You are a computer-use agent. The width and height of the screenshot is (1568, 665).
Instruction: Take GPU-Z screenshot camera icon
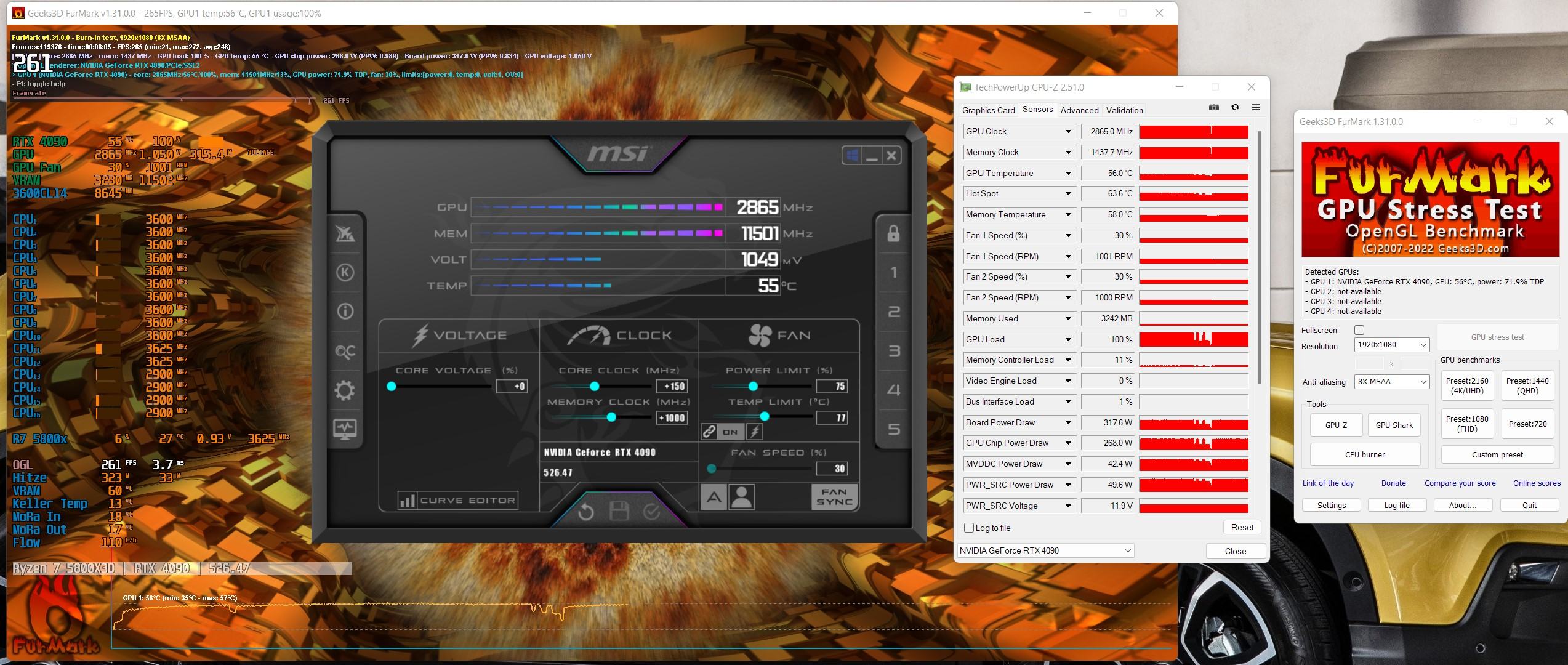coord(1213,108)
